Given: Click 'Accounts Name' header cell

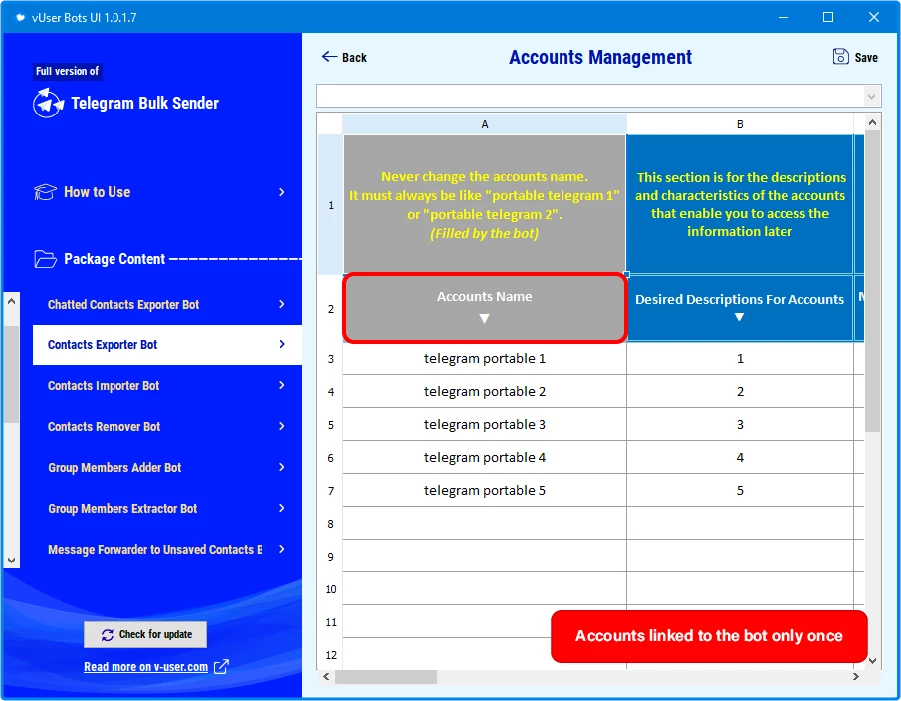Looking at the screenshot, I should 484,308.
